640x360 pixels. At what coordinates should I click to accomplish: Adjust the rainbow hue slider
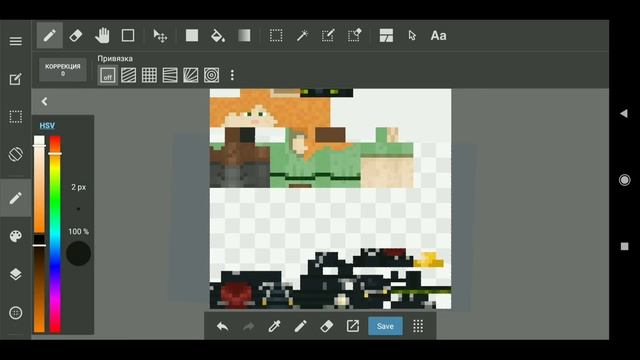pos(55,235)
